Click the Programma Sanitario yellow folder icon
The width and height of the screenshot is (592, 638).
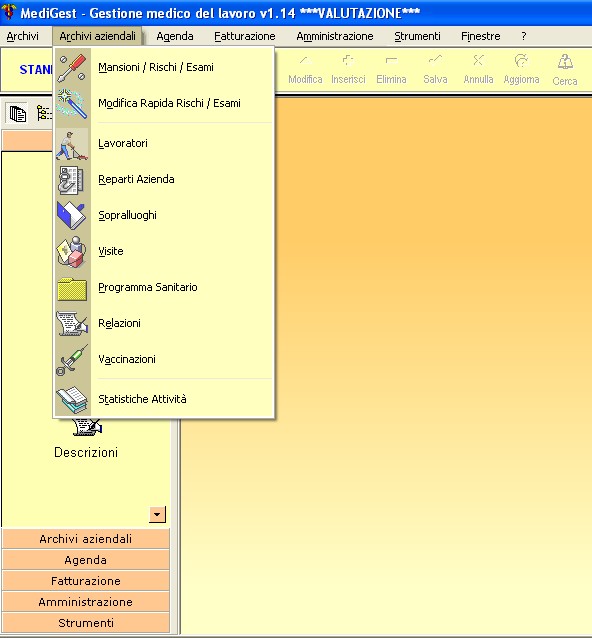point(72,289)
